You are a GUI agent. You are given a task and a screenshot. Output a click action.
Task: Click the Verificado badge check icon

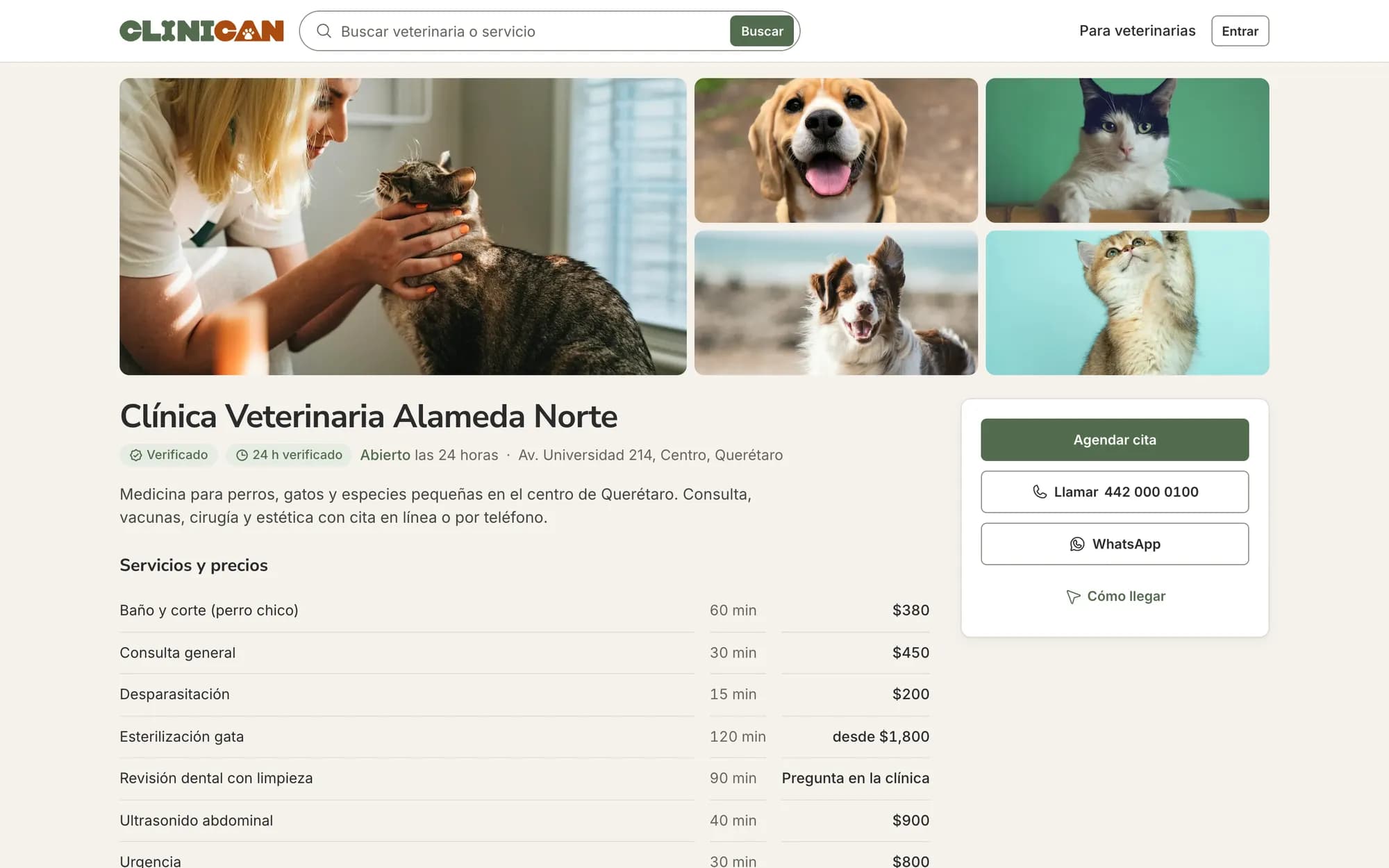tap(136, 455)
